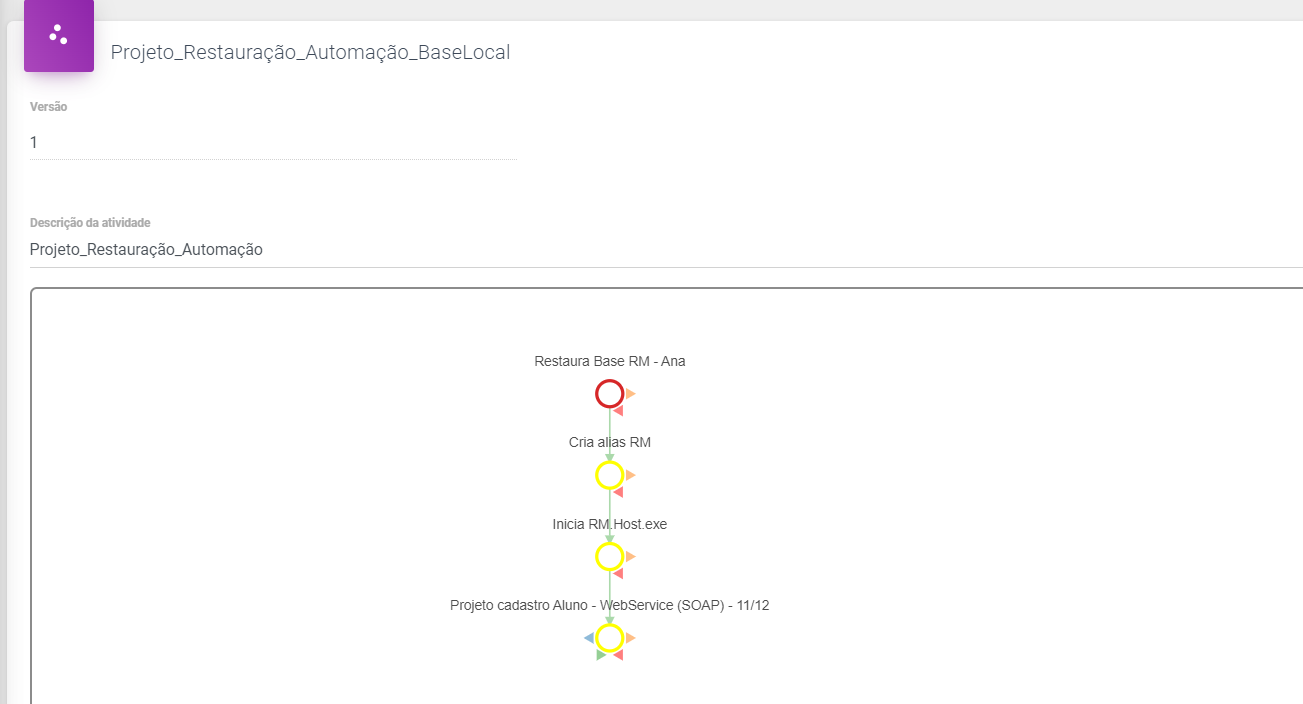Select the Inicia RM.Host.exe node circle
The width and height of the screenshot is (1303, 704).
(610, 556)
